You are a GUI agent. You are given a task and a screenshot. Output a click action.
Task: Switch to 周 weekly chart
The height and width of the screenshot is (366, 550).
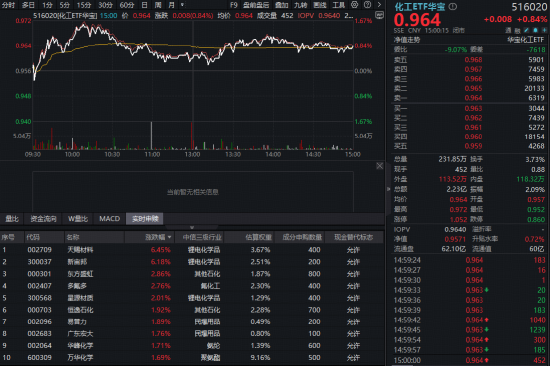158,5
